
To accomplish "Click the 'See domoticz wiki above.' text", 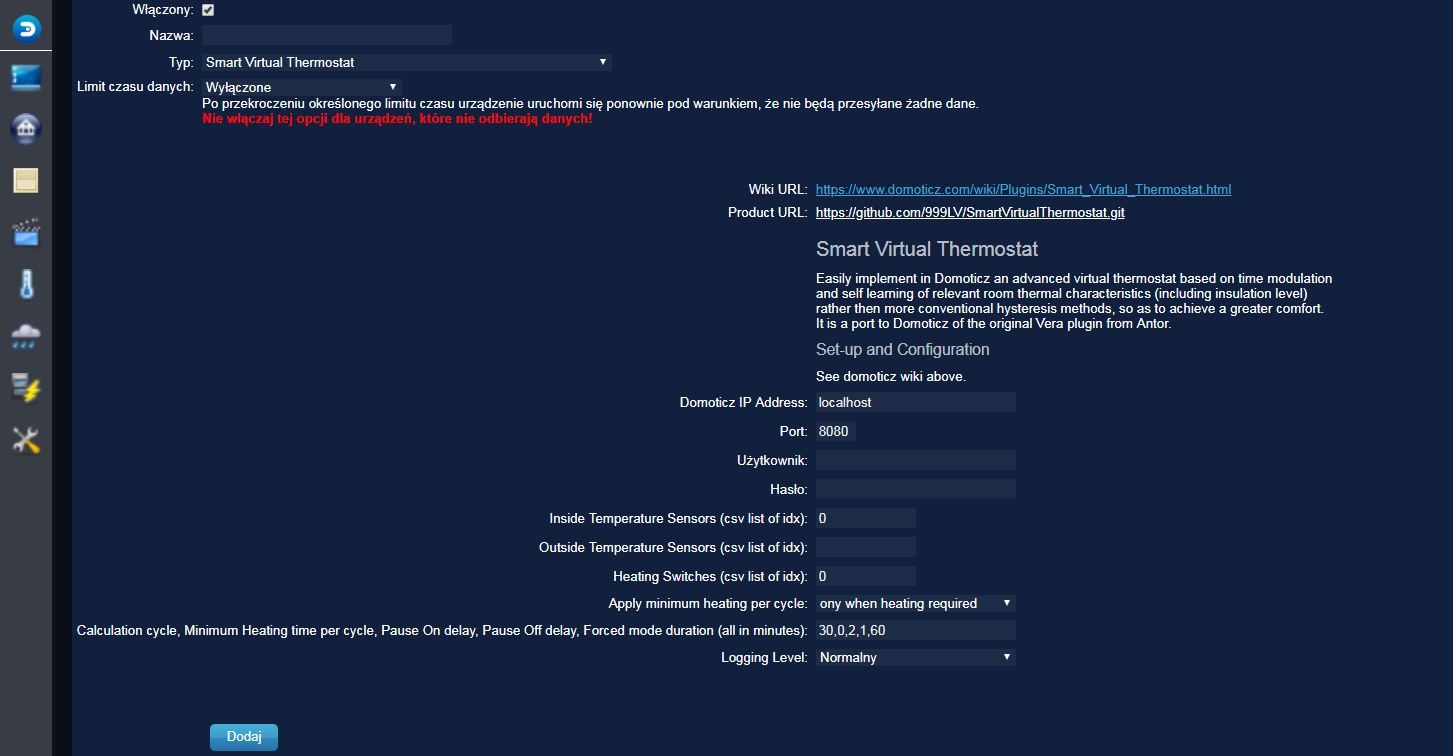I will coord(891,377).
